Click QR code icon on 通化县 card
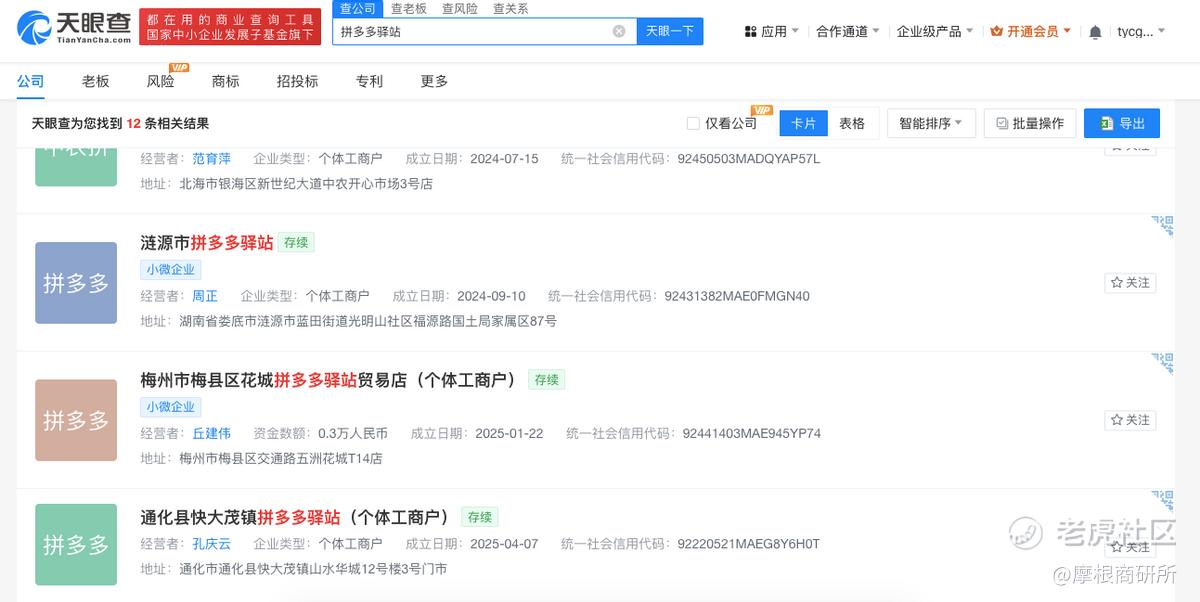Viewport: 1200px width, 602px height. [x=1163, y=500]
